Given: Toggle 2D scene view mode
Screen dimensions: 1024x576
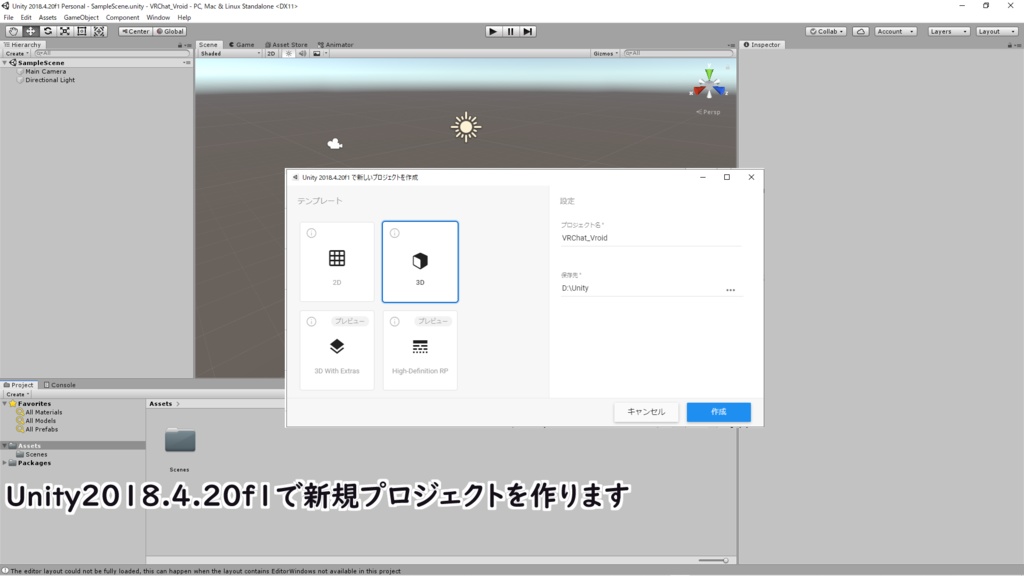Looking at the screenshot, I should tap(272, 53).
